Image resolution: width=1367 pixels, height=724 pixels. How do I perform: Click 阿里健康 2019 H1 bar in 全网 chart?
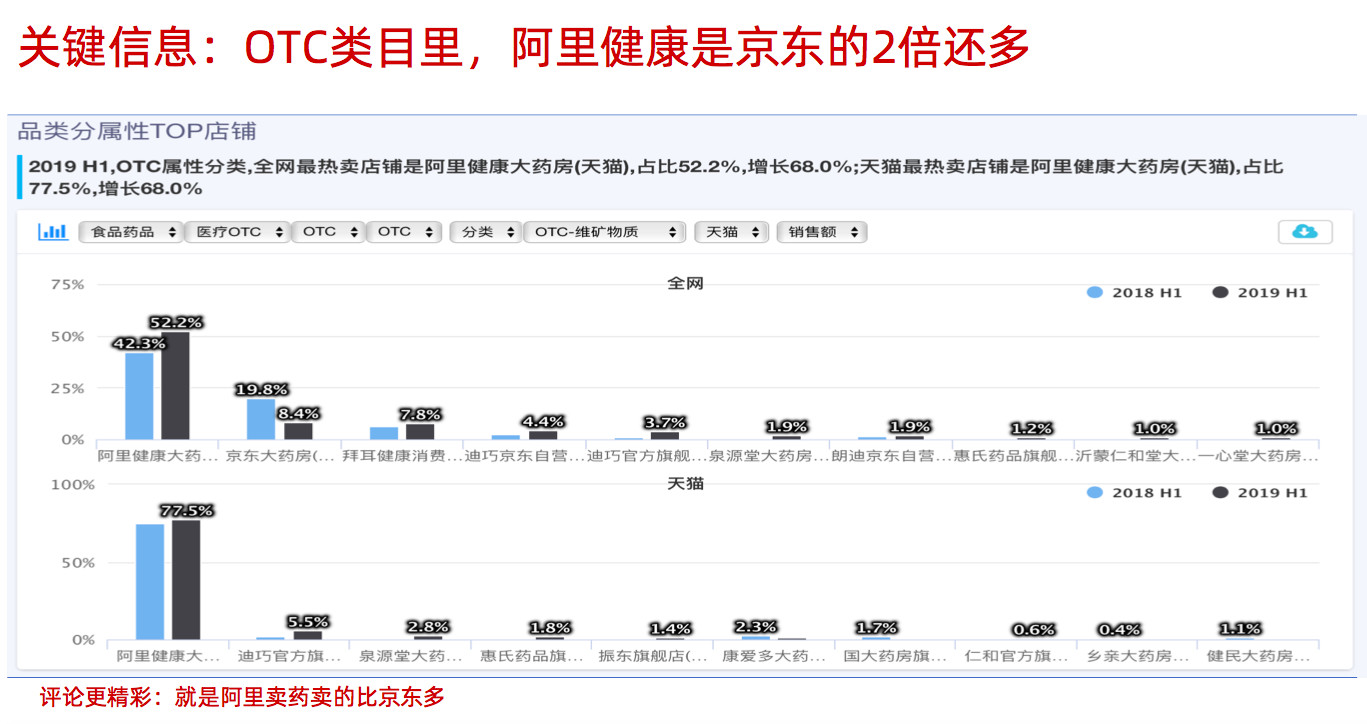[x=175, y=385]
